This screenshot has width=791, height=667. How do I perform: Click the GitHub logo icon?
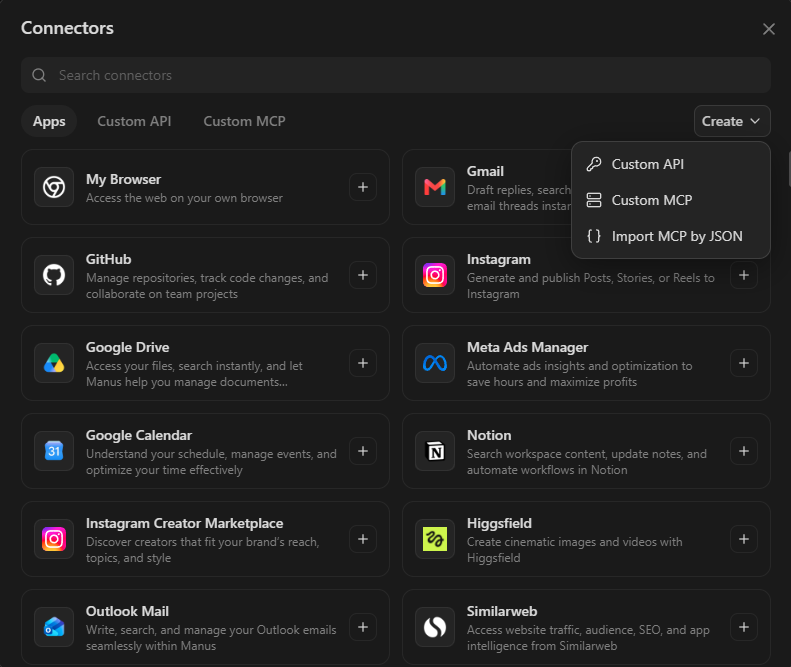click(x=54, y=275)
